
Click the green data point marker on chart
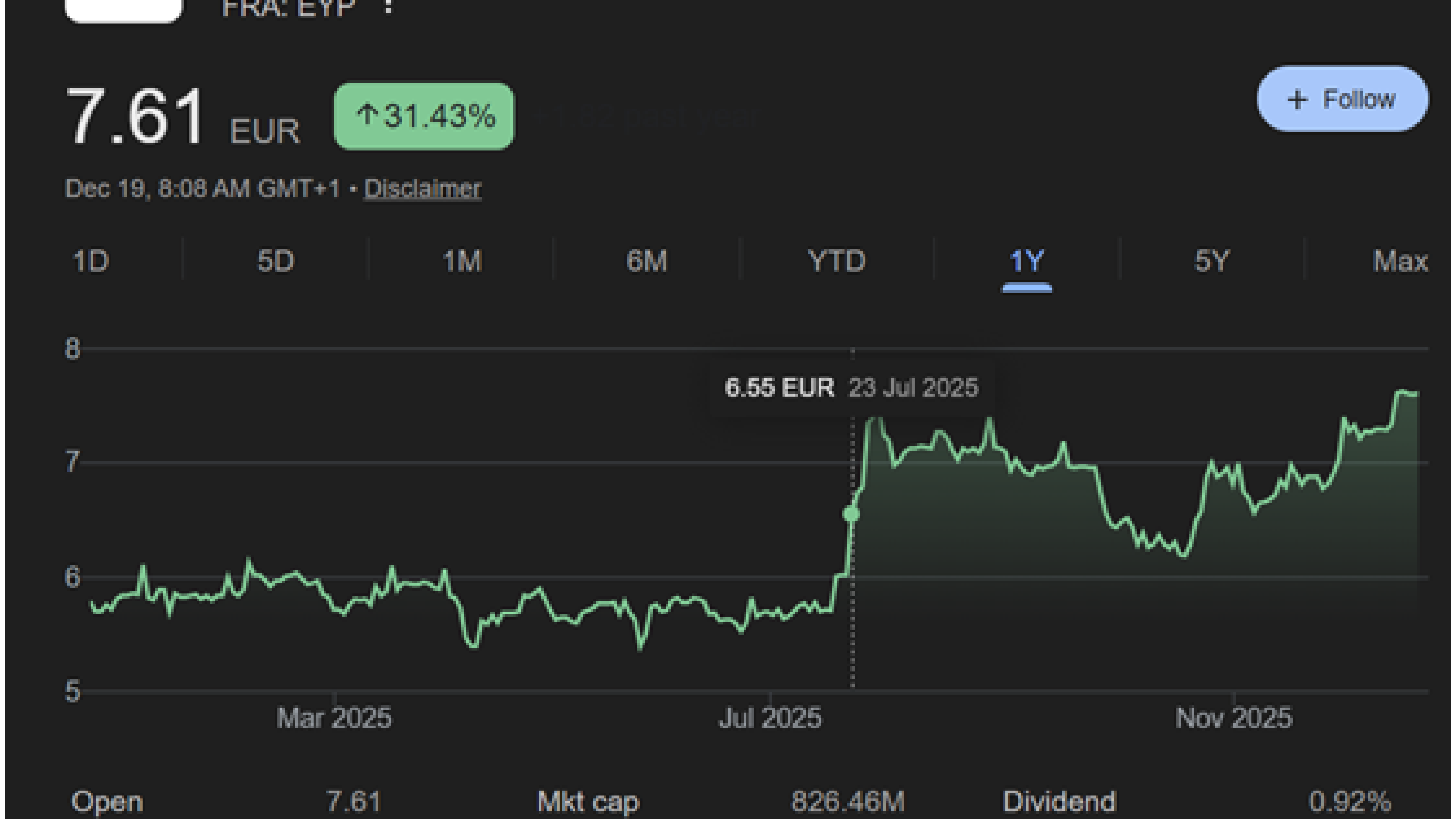(x=851, y=514)
